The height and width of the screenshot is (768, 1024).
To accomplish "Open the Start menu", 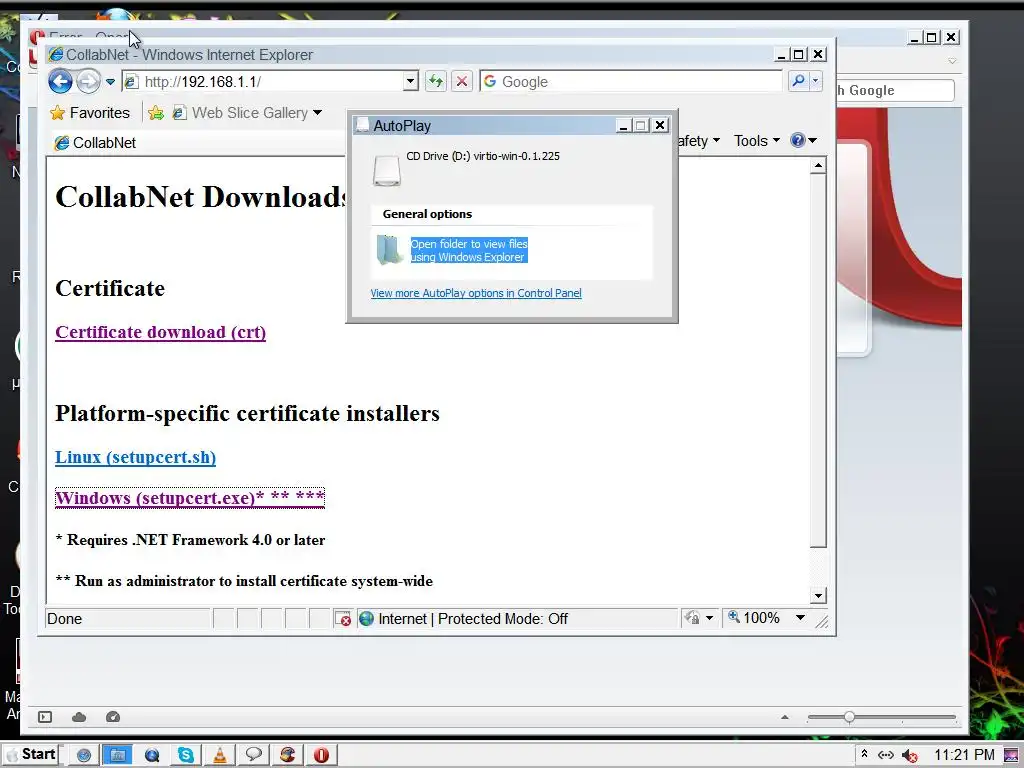I will click(31, 754).
